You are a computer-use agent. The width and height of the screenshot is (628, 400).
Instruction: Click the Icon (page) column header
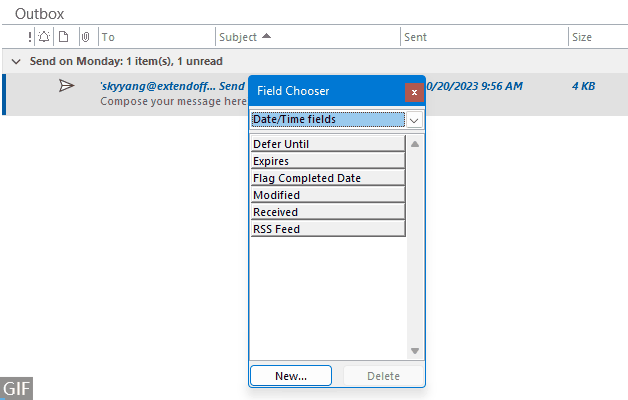[63, 37]
